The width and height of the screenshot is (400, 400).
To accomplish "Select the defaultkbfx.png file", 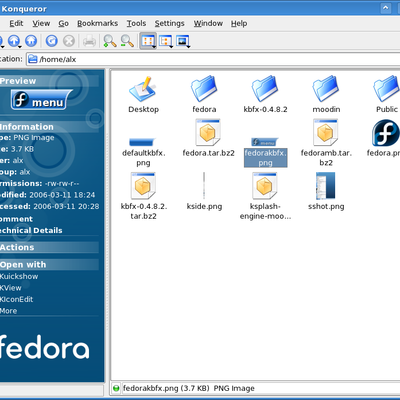I will [143, 153].
